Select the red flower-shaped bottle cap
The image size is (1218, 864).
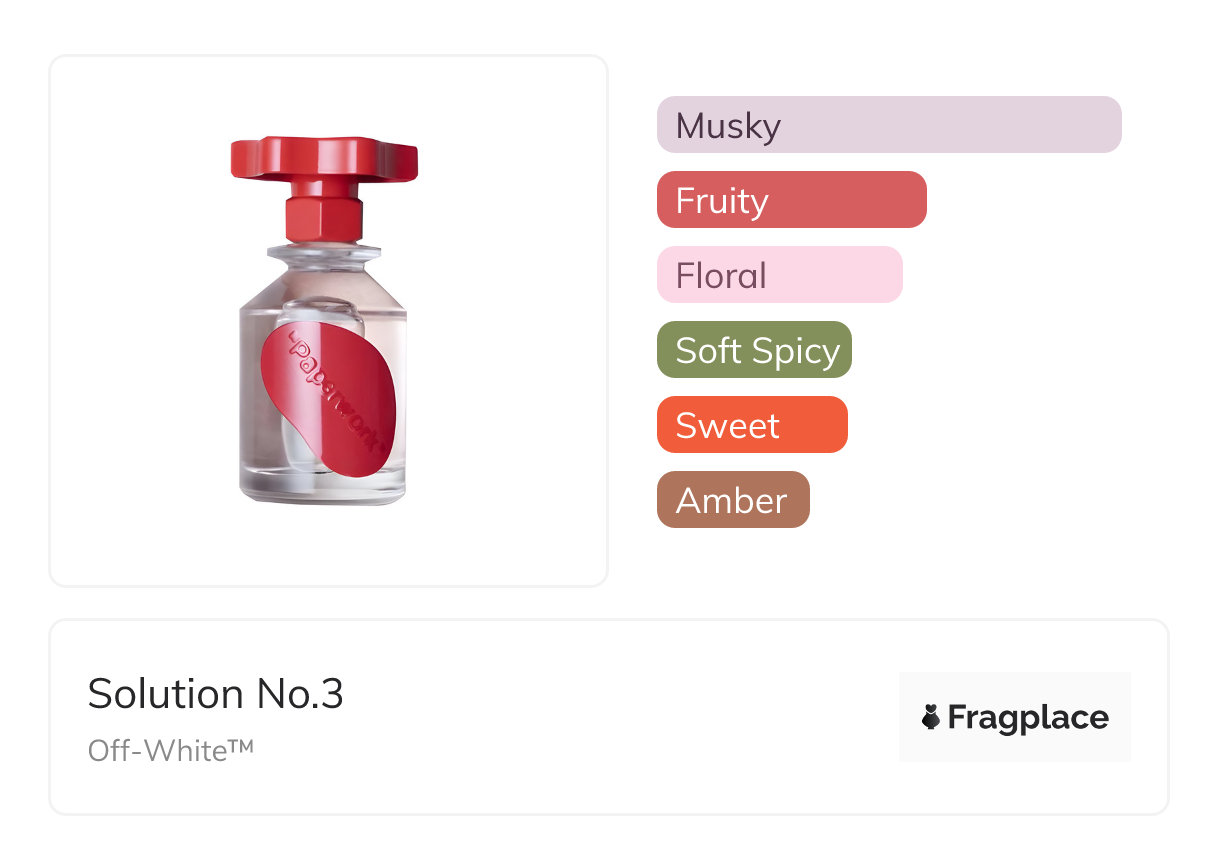(x=324, y=161)
